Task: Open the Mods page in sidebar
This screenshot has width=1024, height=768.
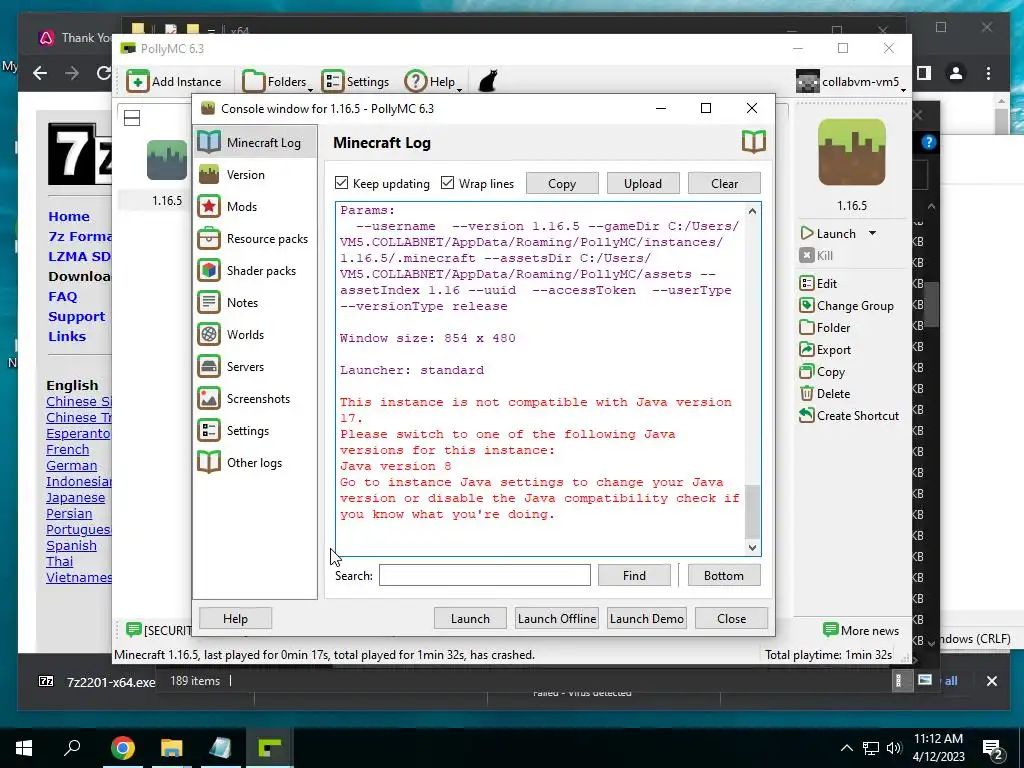Action: (x=255, y=206)
